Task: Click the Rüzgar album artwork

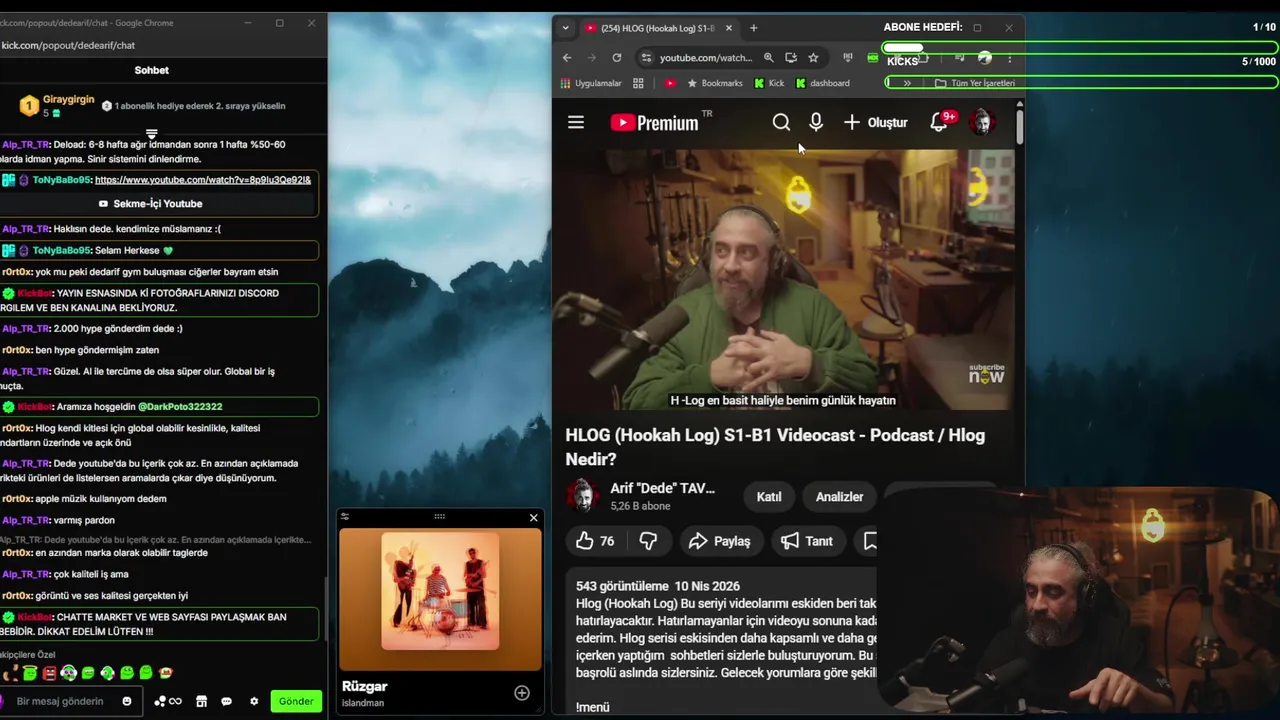Action: (x=440, y=591)
